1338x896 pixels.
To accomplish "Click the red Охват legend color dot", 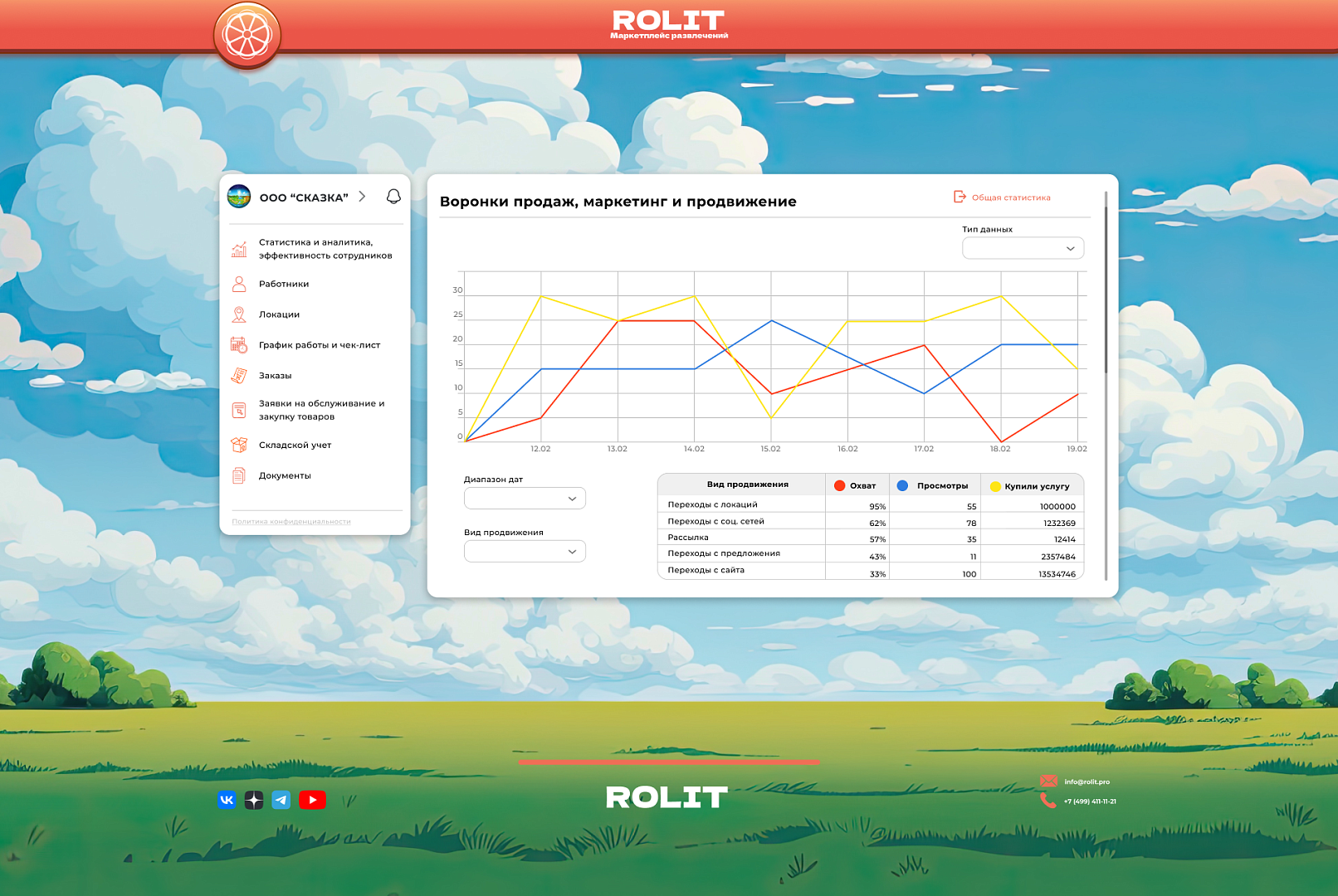I will pyautogui.click(x=839, y=486).
